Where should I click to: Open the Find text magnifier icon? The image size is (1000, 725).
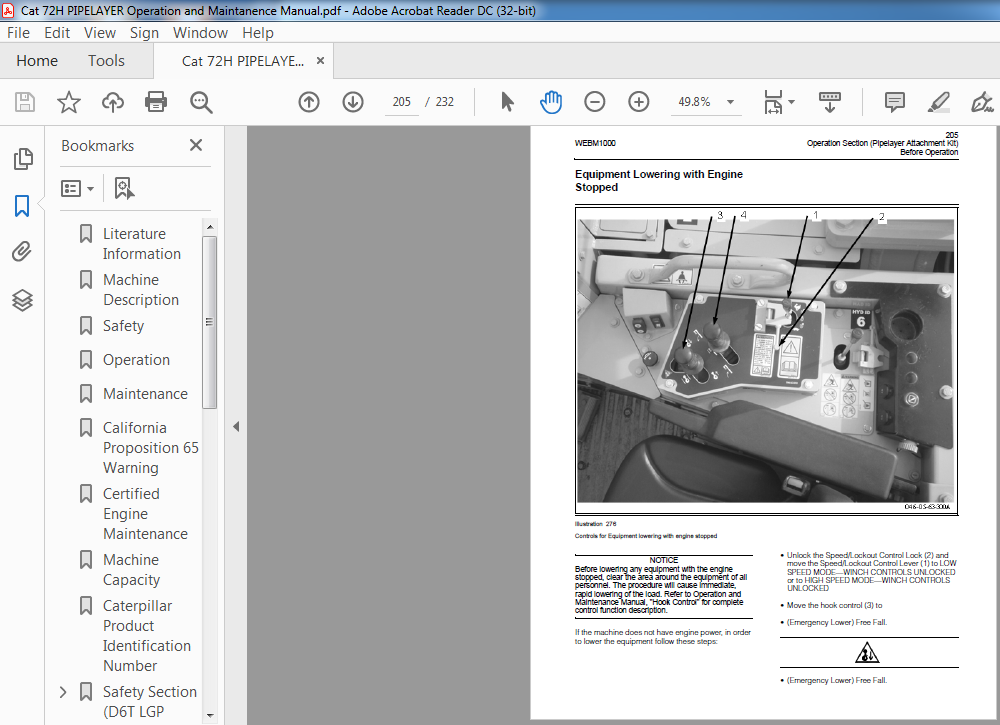[201, 102]
